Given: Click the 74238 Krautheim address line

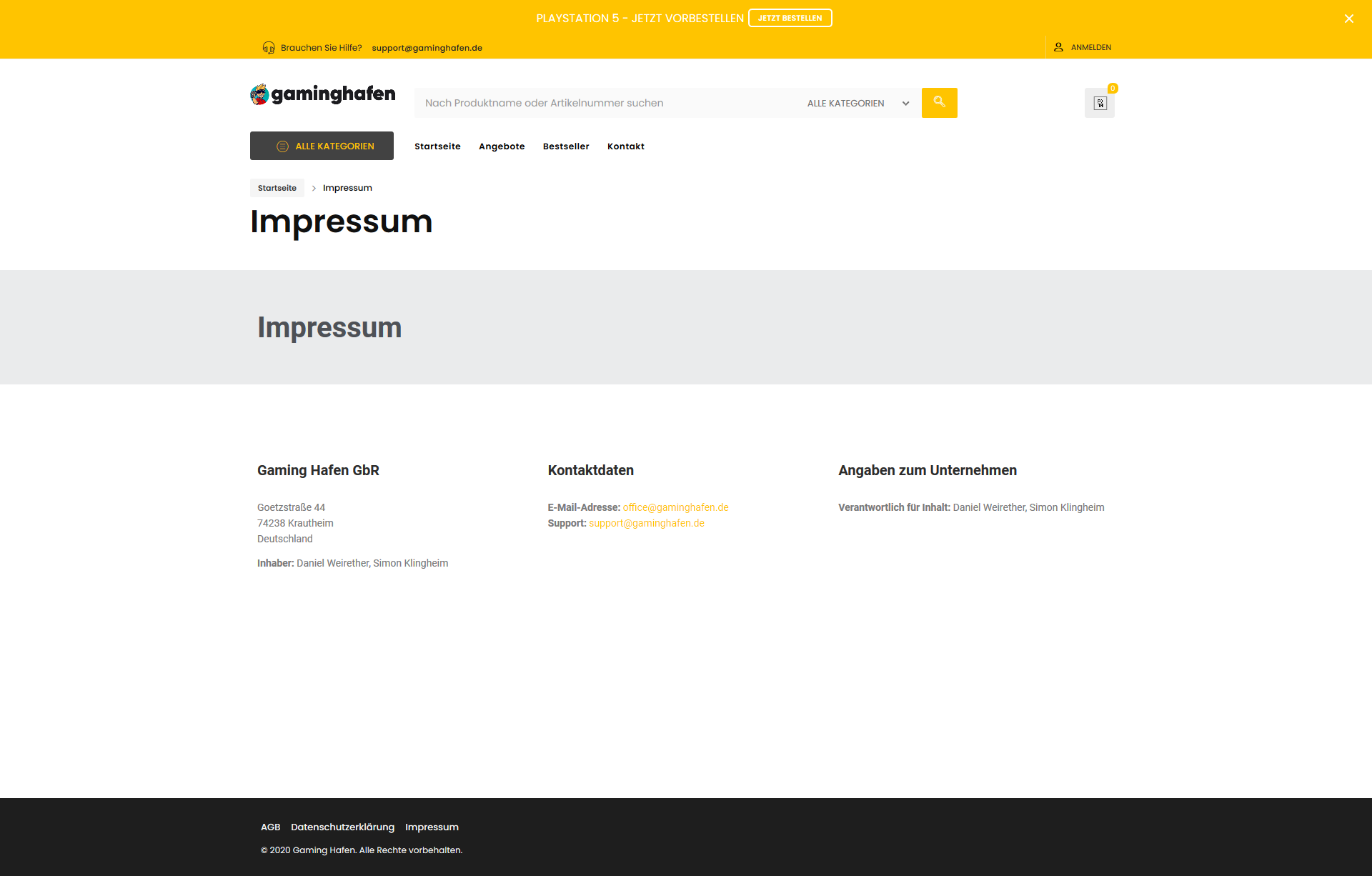Looking at the screenshot, I should point(295,523).
